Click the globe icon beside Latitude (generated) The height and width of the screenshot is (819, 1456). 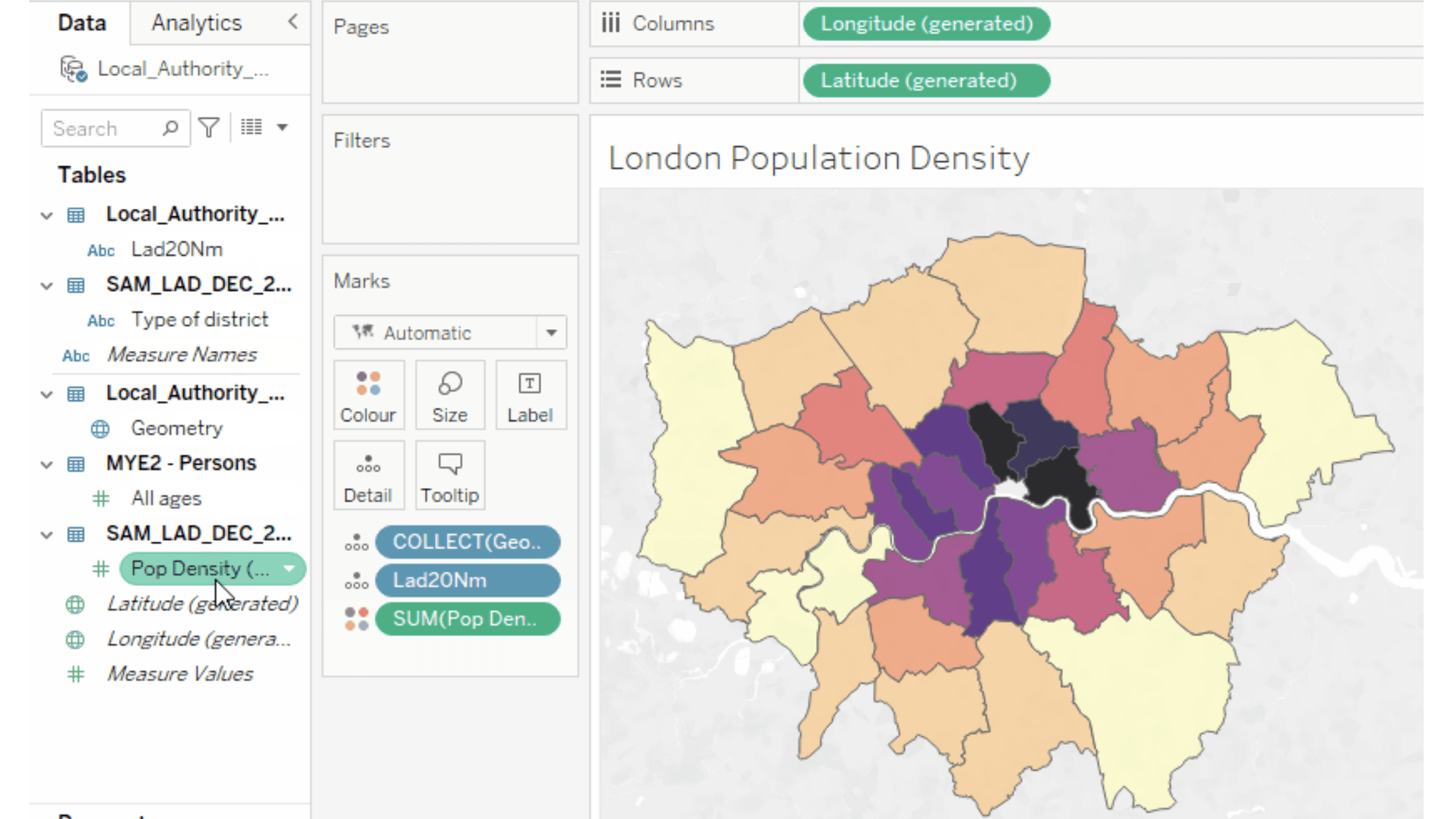point(74,604)
